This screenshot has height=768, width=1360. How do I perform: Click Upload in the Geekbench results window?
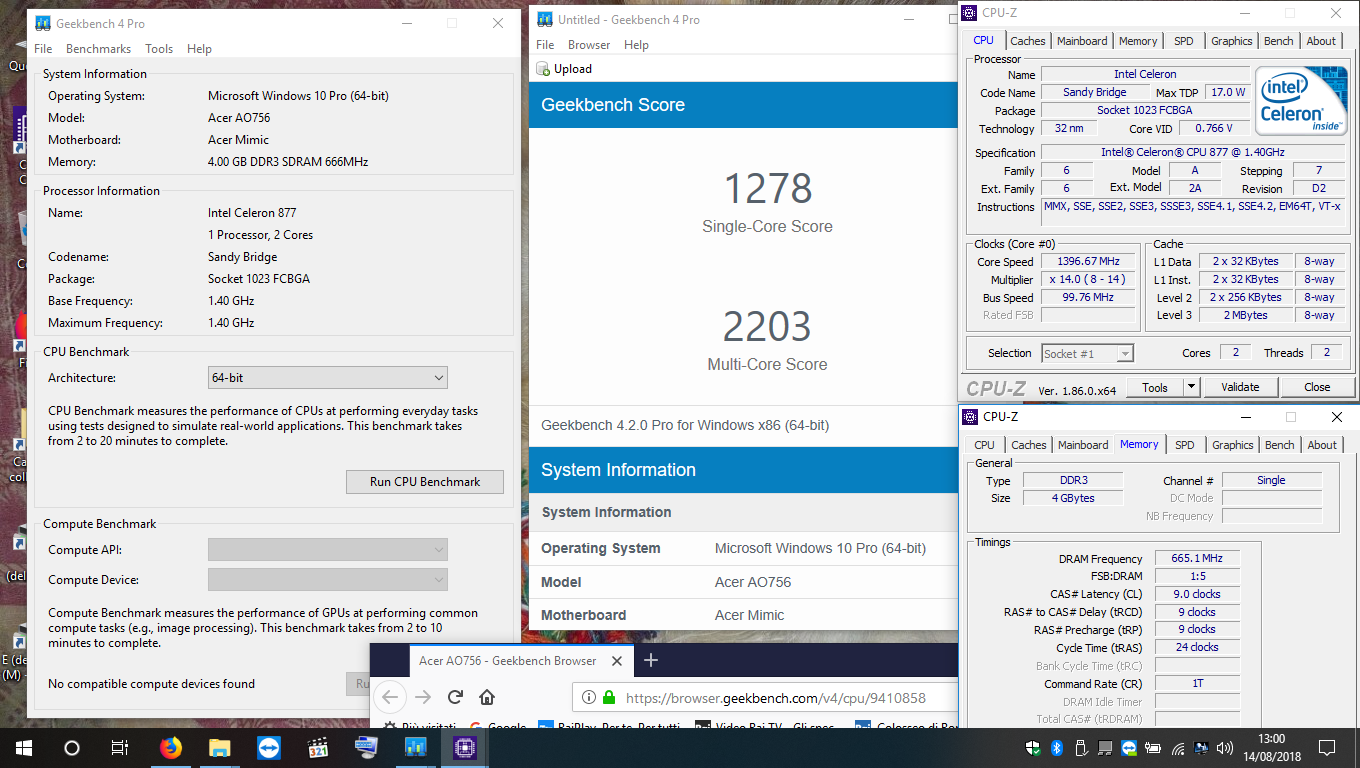tap(564, 69)
